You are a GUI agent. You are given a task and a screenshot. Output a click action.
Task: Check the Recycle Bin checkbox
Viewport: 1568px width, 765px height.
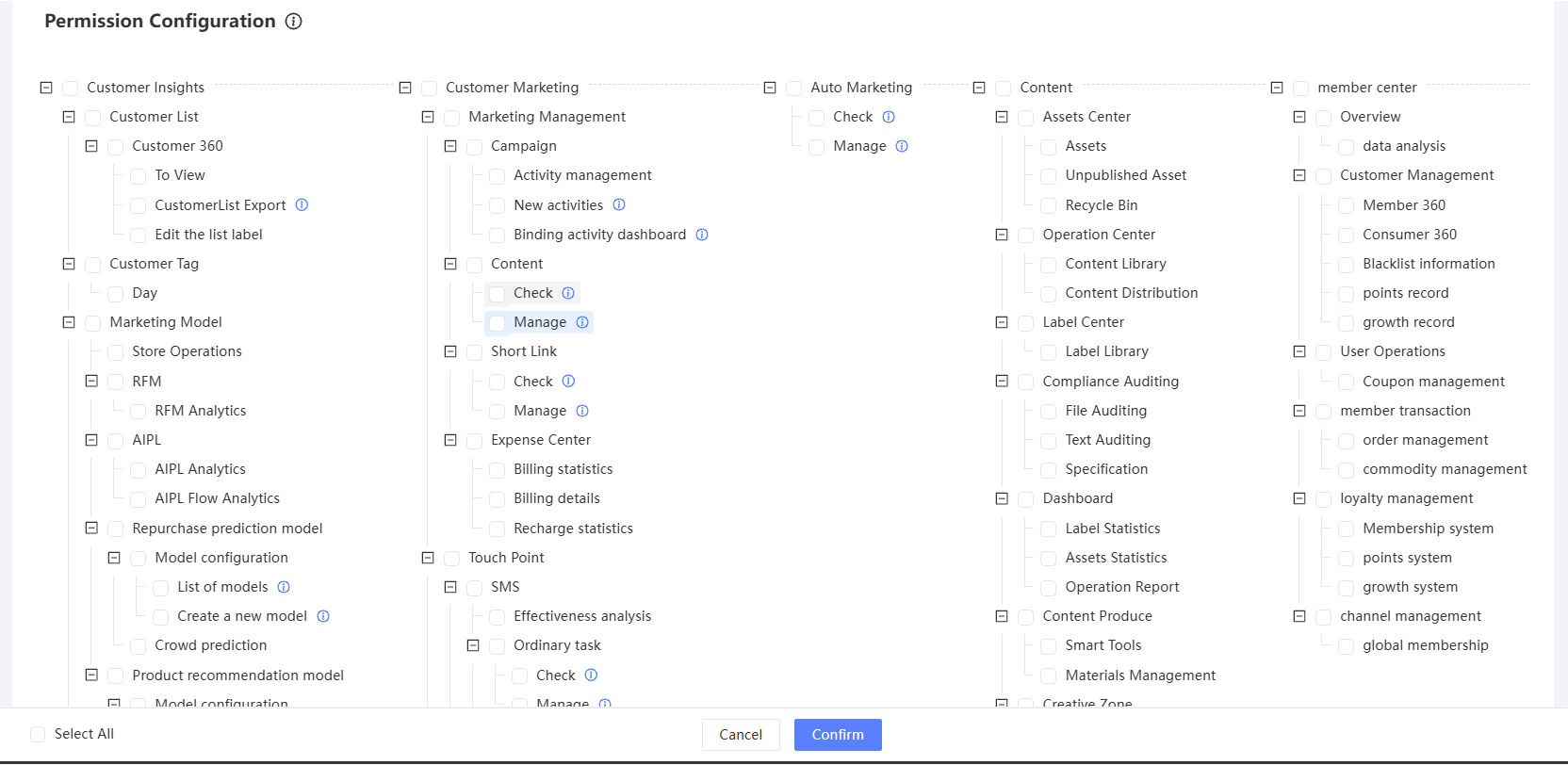[x=1048, y=205]
